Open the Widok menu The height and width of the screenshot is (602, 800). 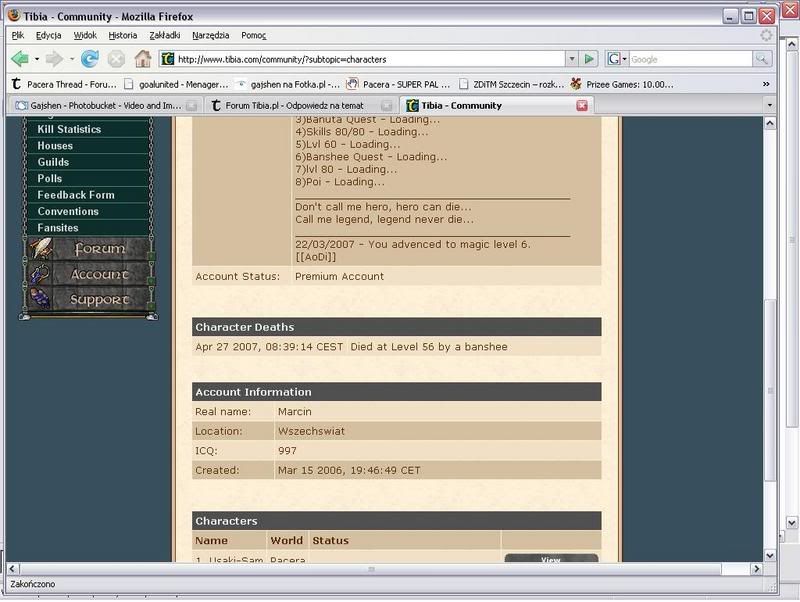[85, 35]
